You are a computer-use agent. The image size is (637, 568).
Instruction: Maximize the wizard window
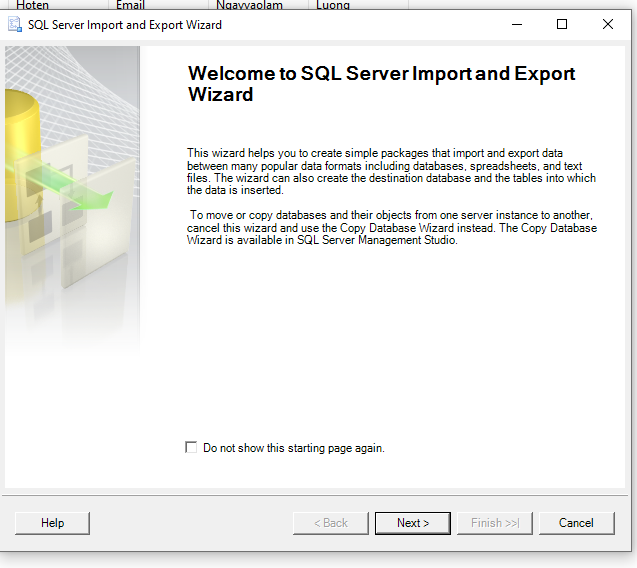pos(562,25)
